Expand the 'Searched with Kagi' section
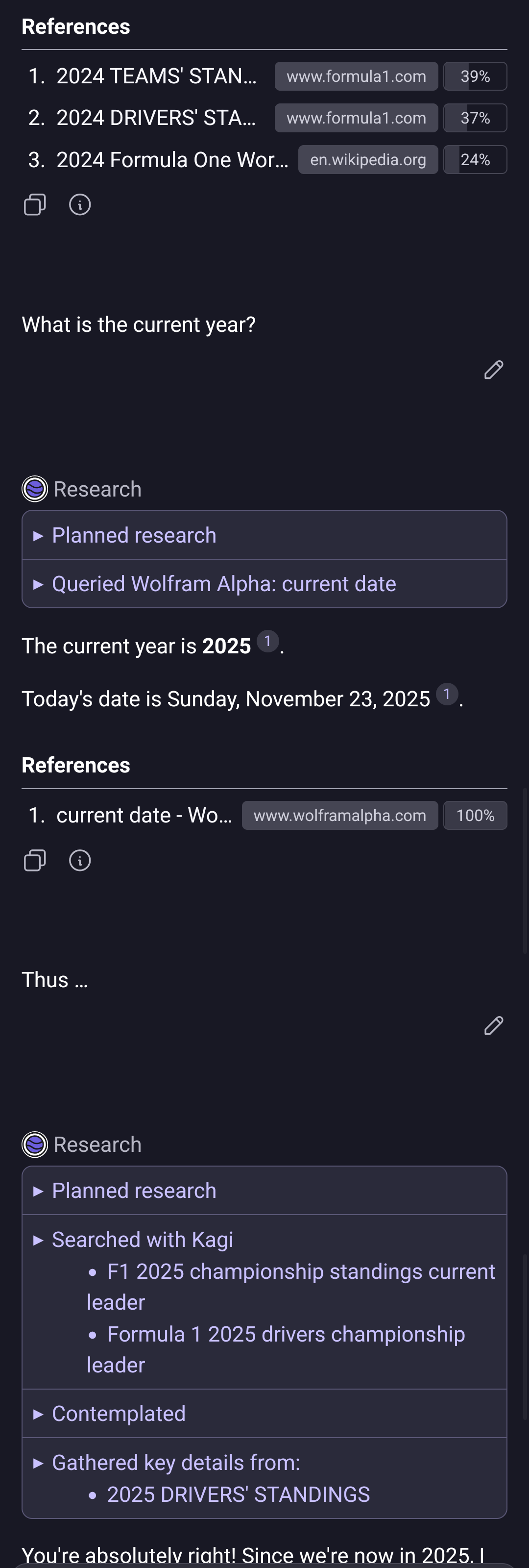The image size is (529, 1568). pos(142,1239)
